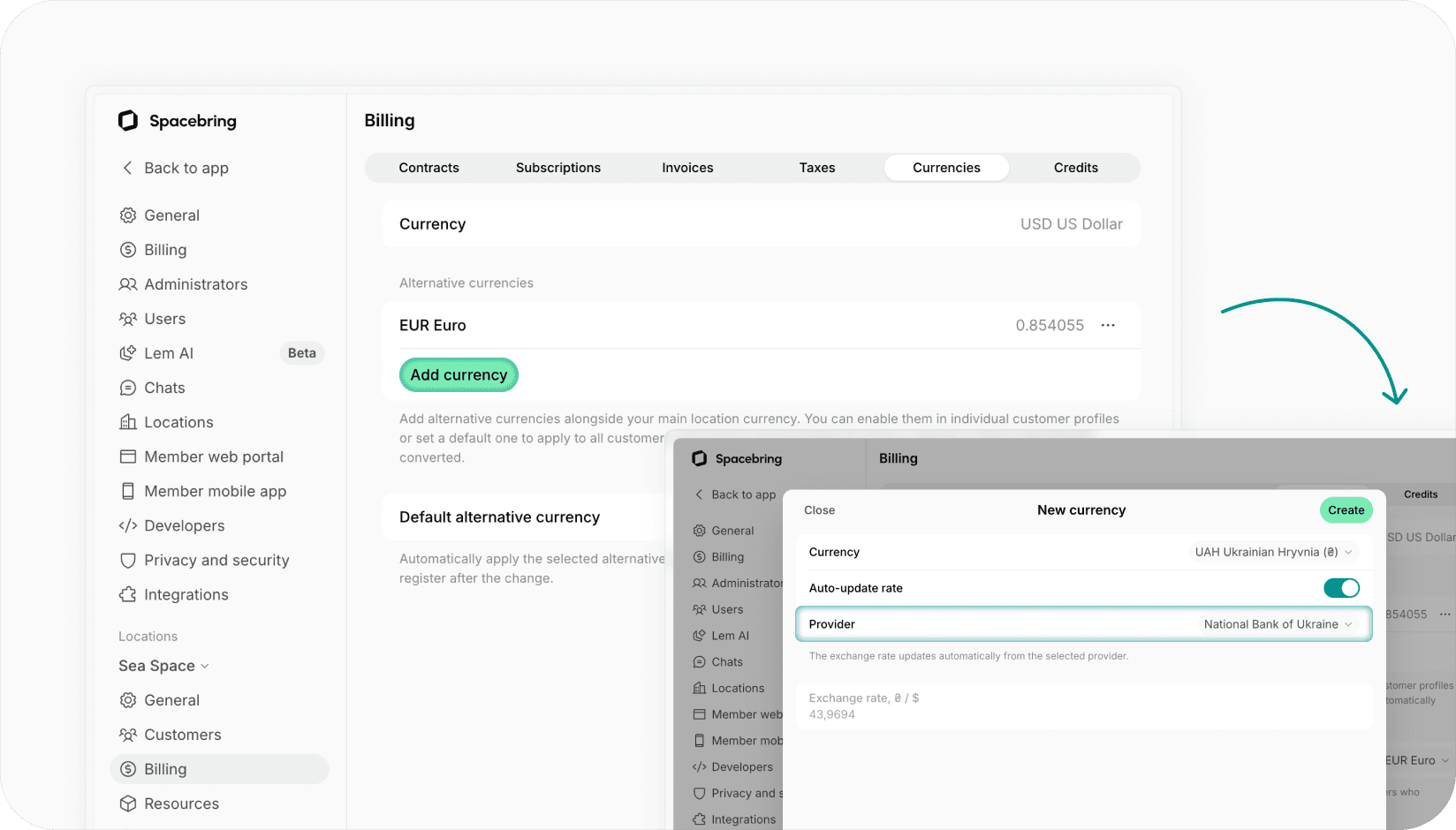
Task: Click Create in New currency dialog
Action: (1346, 510)
